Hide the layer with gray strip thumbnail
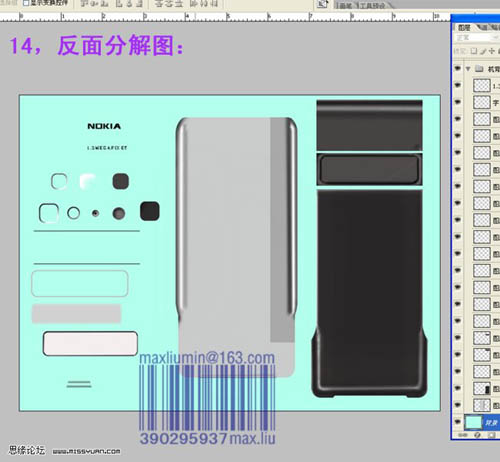This screenshot has height=462, width=500. point(458,405)
